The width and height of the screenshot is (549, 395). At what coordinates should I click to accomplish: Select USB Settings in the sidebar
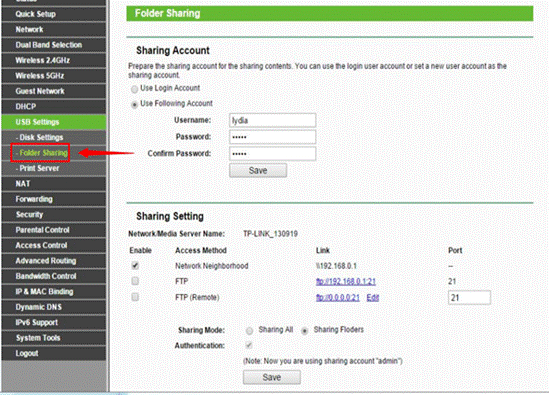tap(54, 122)
